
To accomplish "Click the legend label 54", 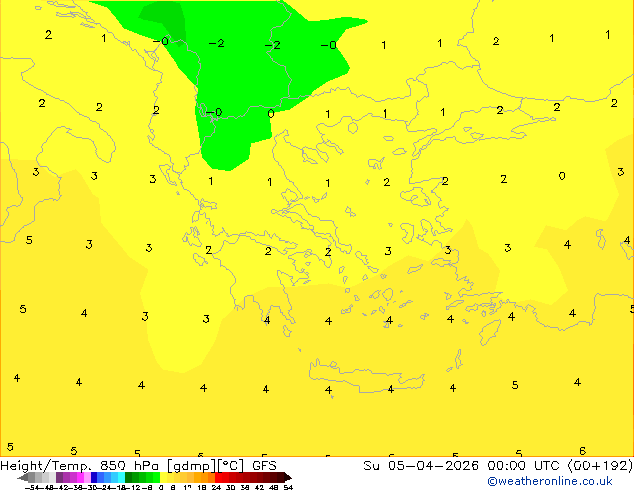I will coord(288,487).
